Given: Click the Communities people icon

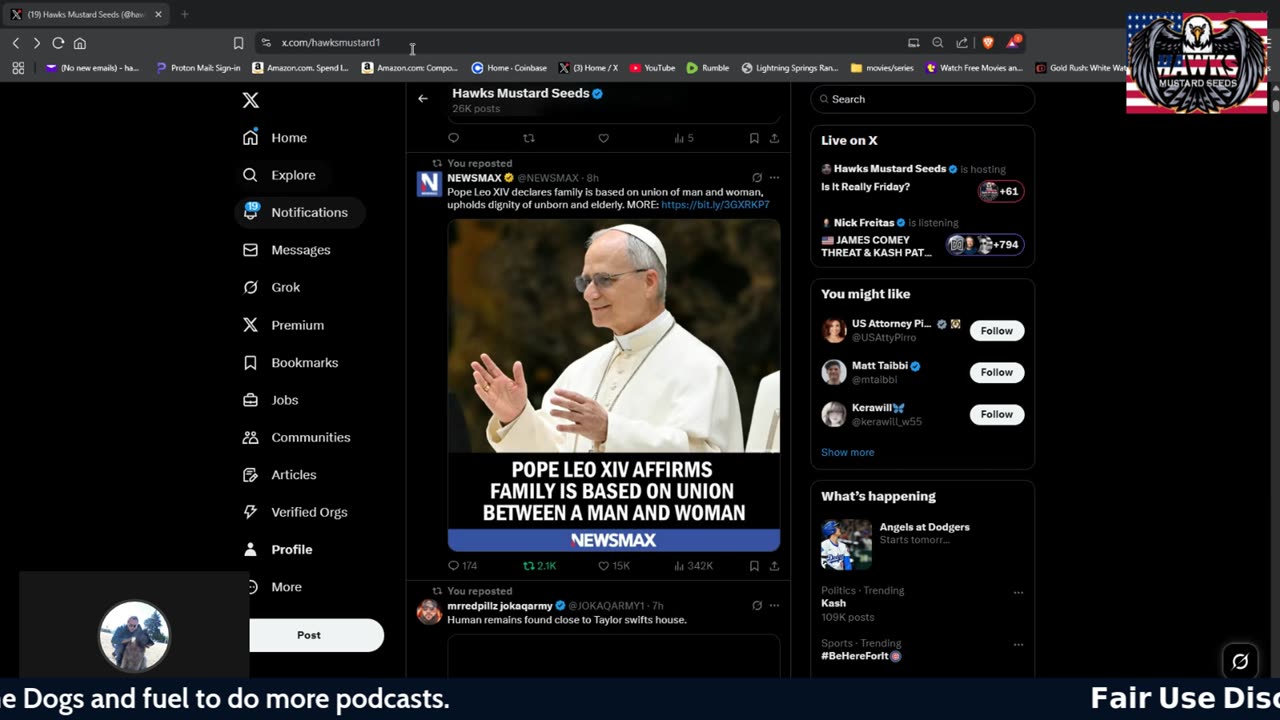Looking at the screenshot, I should pos(251,437).
